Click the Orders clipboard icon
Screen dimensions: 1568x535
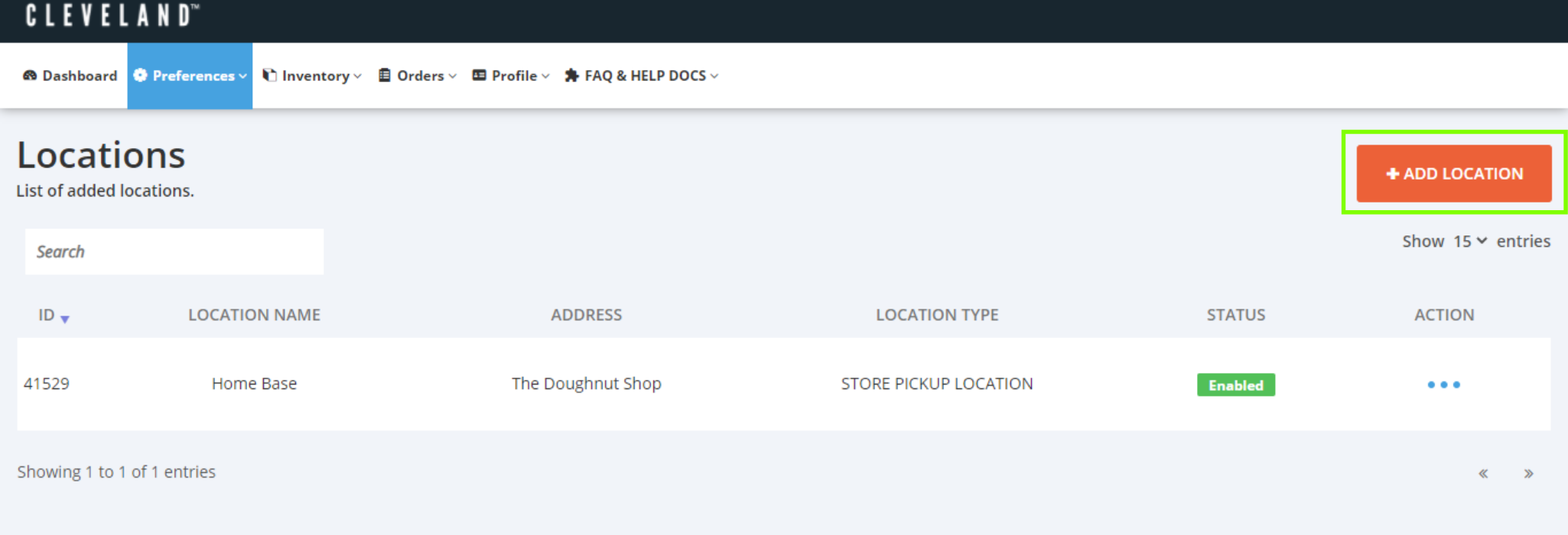(385, 75)
